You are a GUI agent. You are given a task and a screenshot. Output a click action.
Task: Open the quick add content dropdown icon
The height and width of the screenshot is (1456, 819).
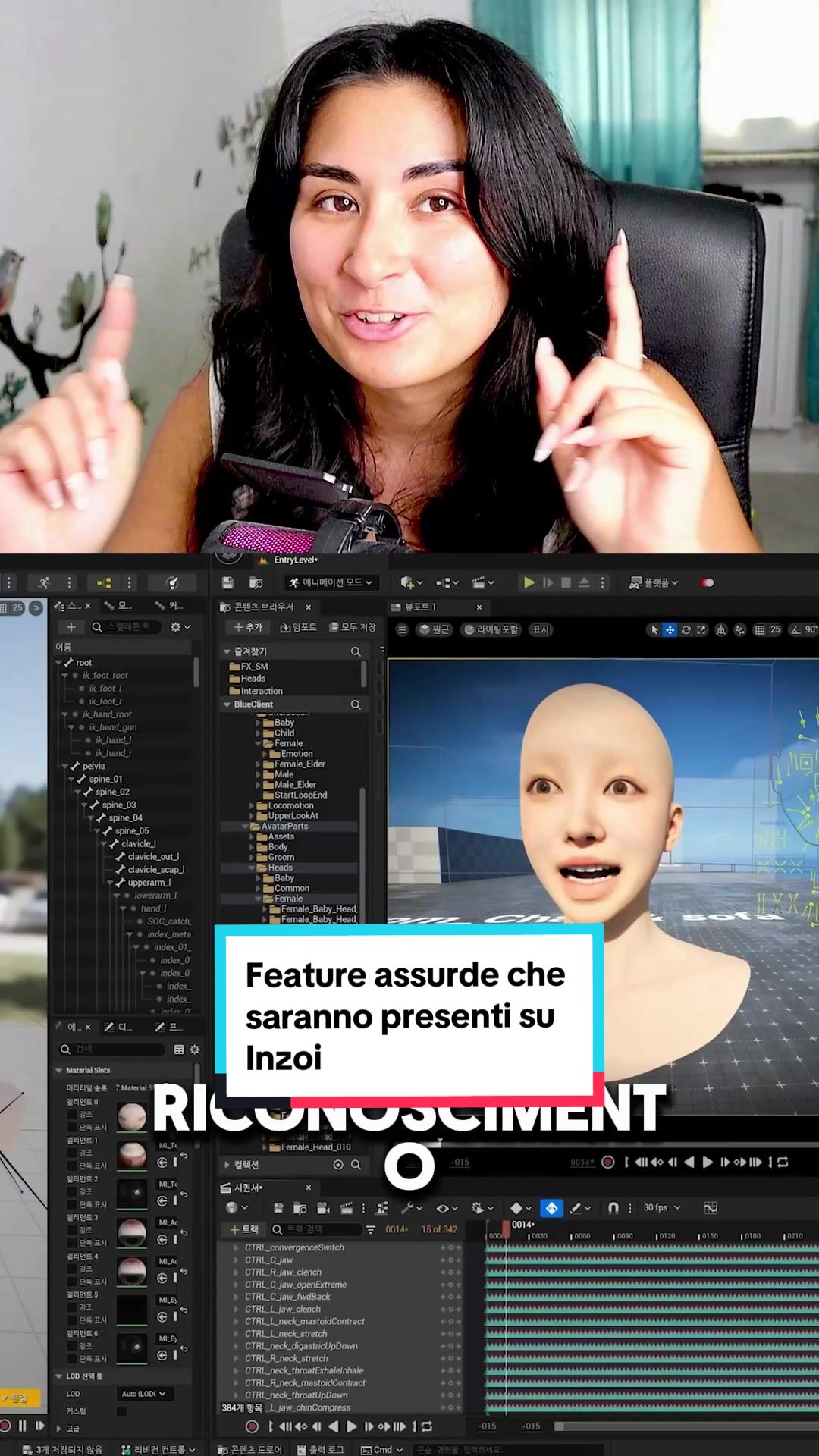[412, 582]
